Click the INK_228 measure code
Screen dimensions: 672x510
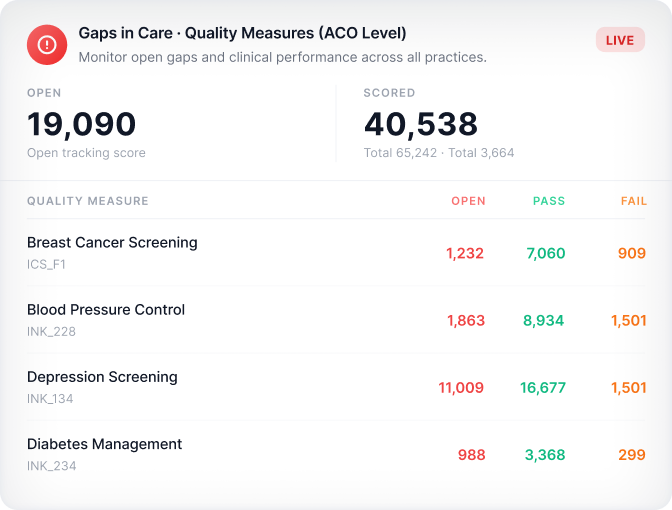(x=51, y=332)
